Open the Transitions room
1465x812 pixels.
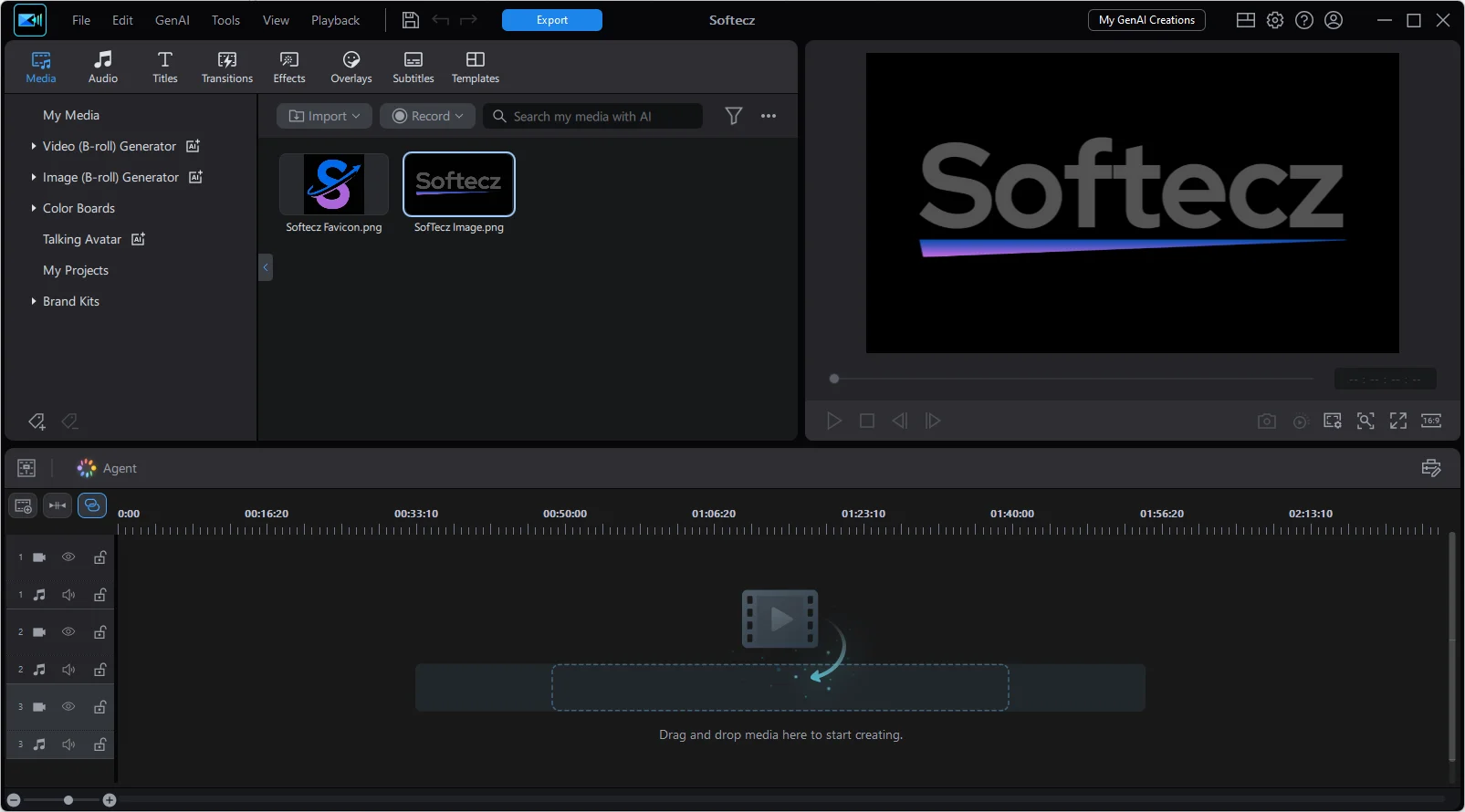tap(227, 68)
